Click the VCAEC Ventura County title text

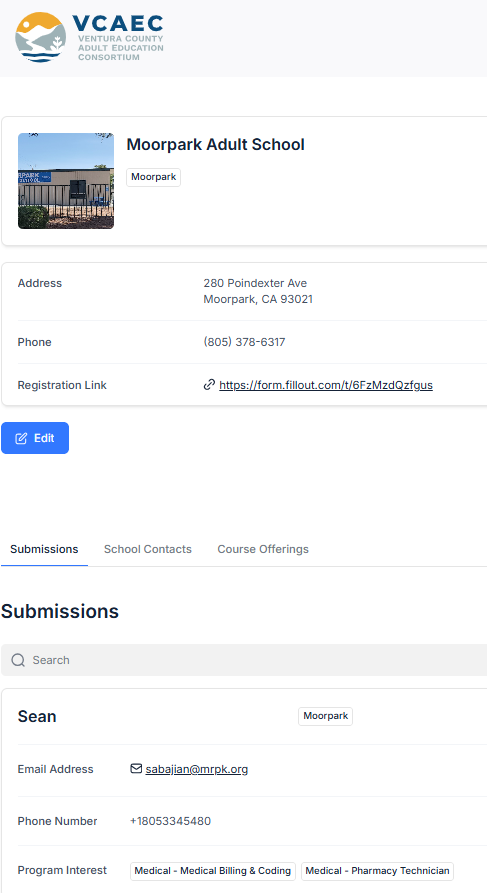coord(118,38)
